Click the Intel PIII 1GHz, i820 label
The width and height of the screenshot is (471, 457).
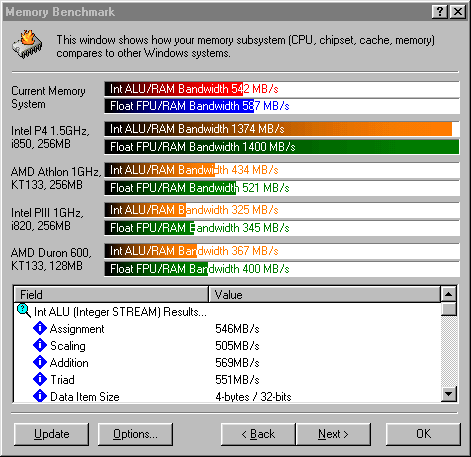click(47, 219)
